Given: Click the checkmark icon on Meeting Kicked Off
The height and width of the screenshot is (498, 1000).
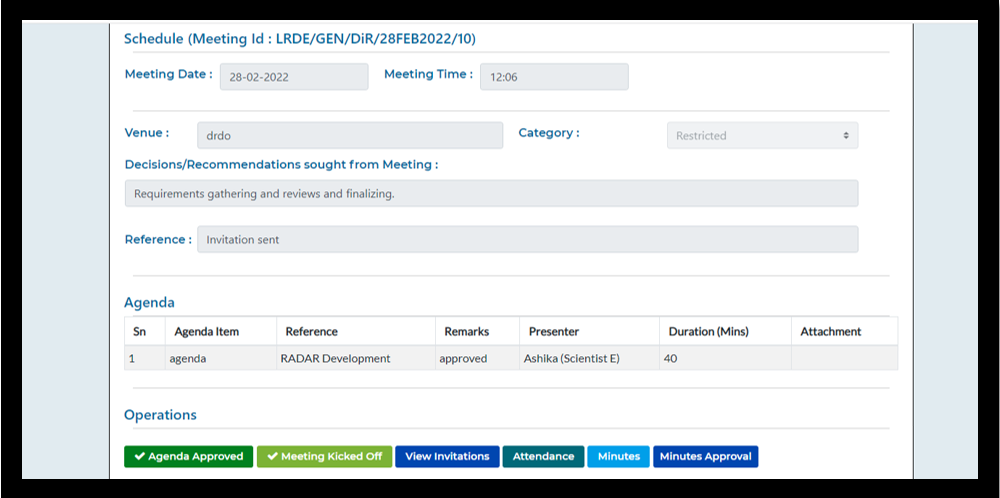Looking at the screenshot, I should tap(273, 457).
